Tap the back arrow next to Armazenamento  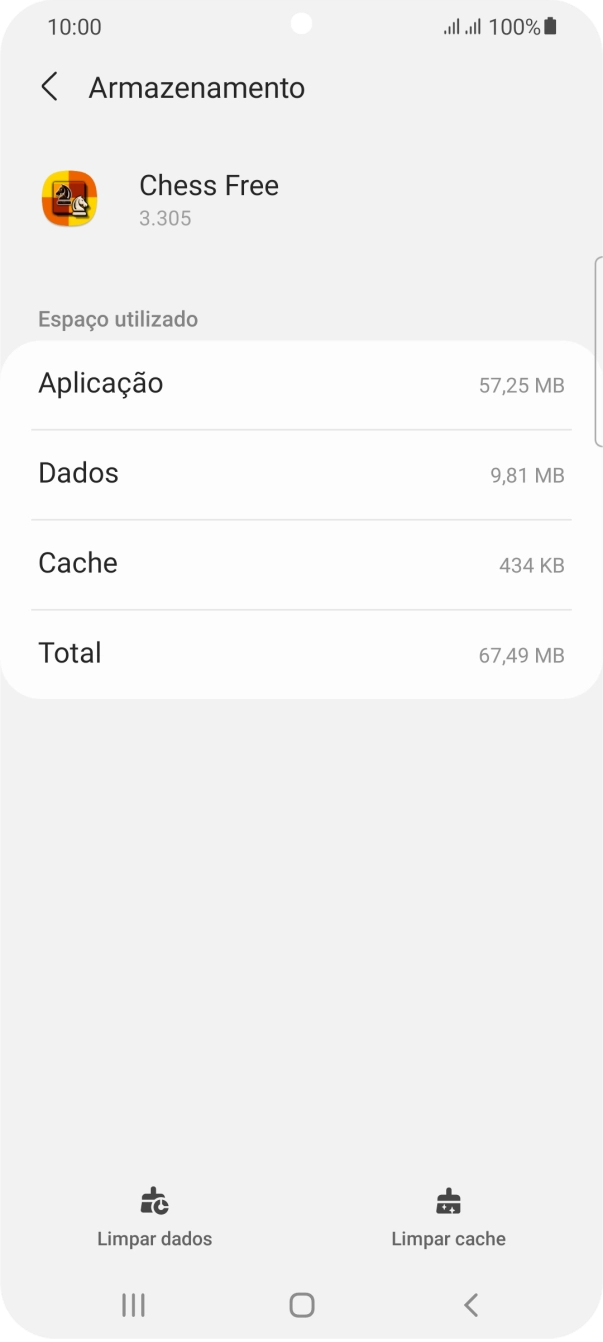[x=49, y=87]
